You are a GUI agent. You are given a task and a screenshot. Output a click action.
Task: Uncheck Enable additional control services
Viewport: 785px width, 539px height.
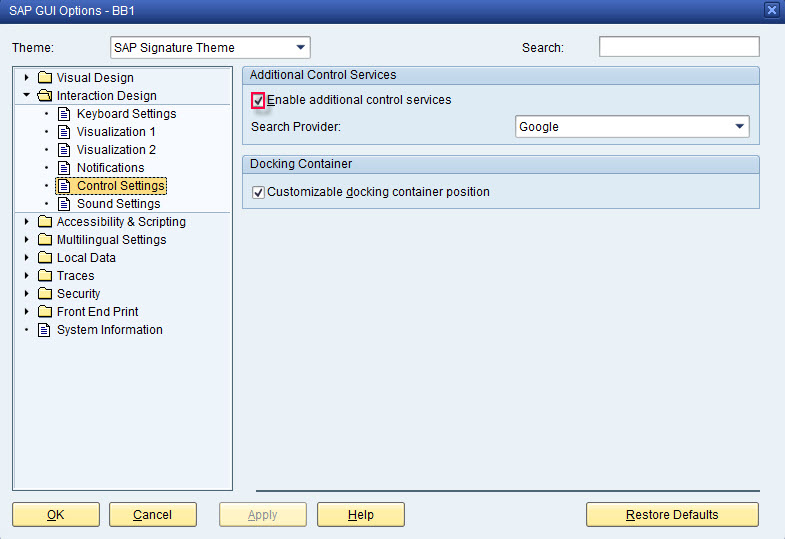pyautogui.click(x=258, y=101)
